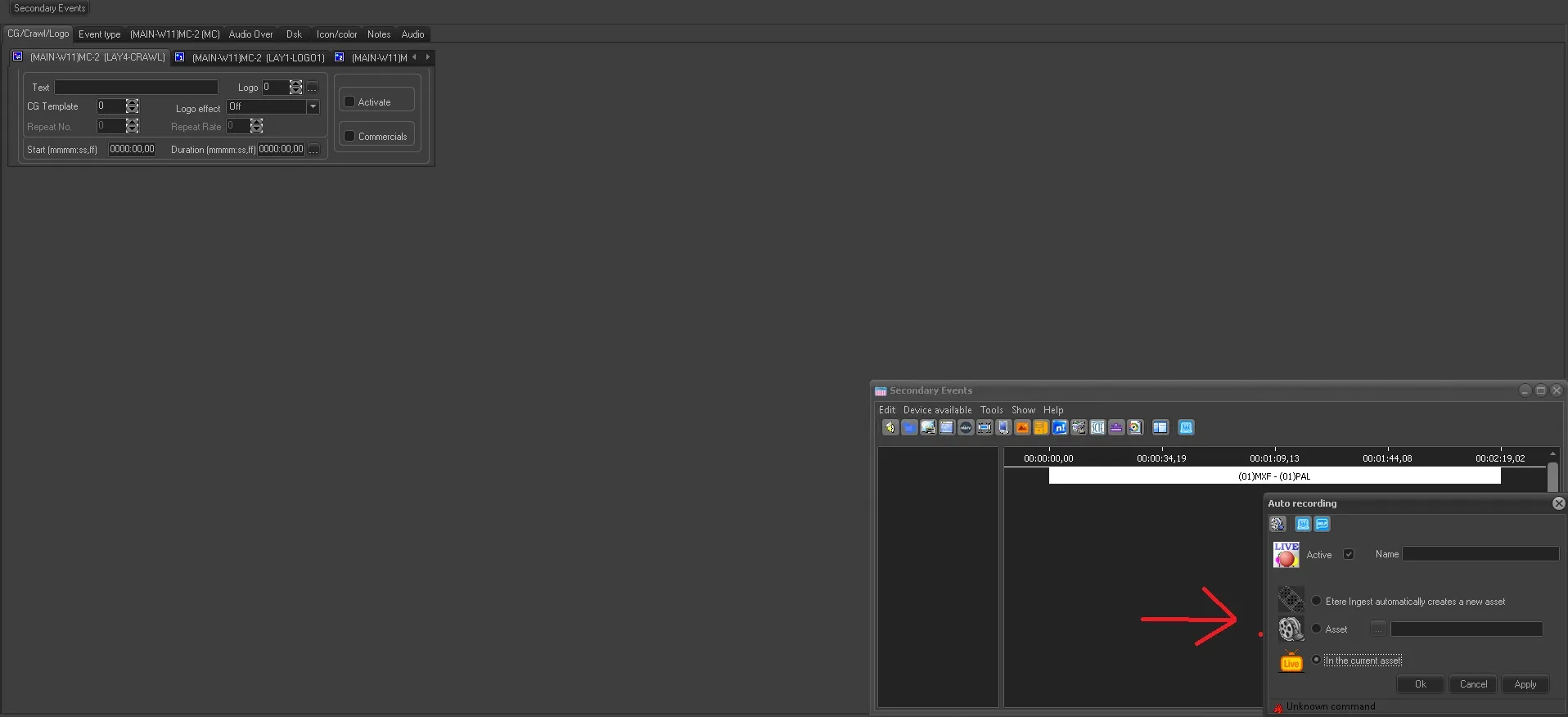Click the purple stamp toolbar icon
Screen dimensions: 1568x717
[1116, 427]
